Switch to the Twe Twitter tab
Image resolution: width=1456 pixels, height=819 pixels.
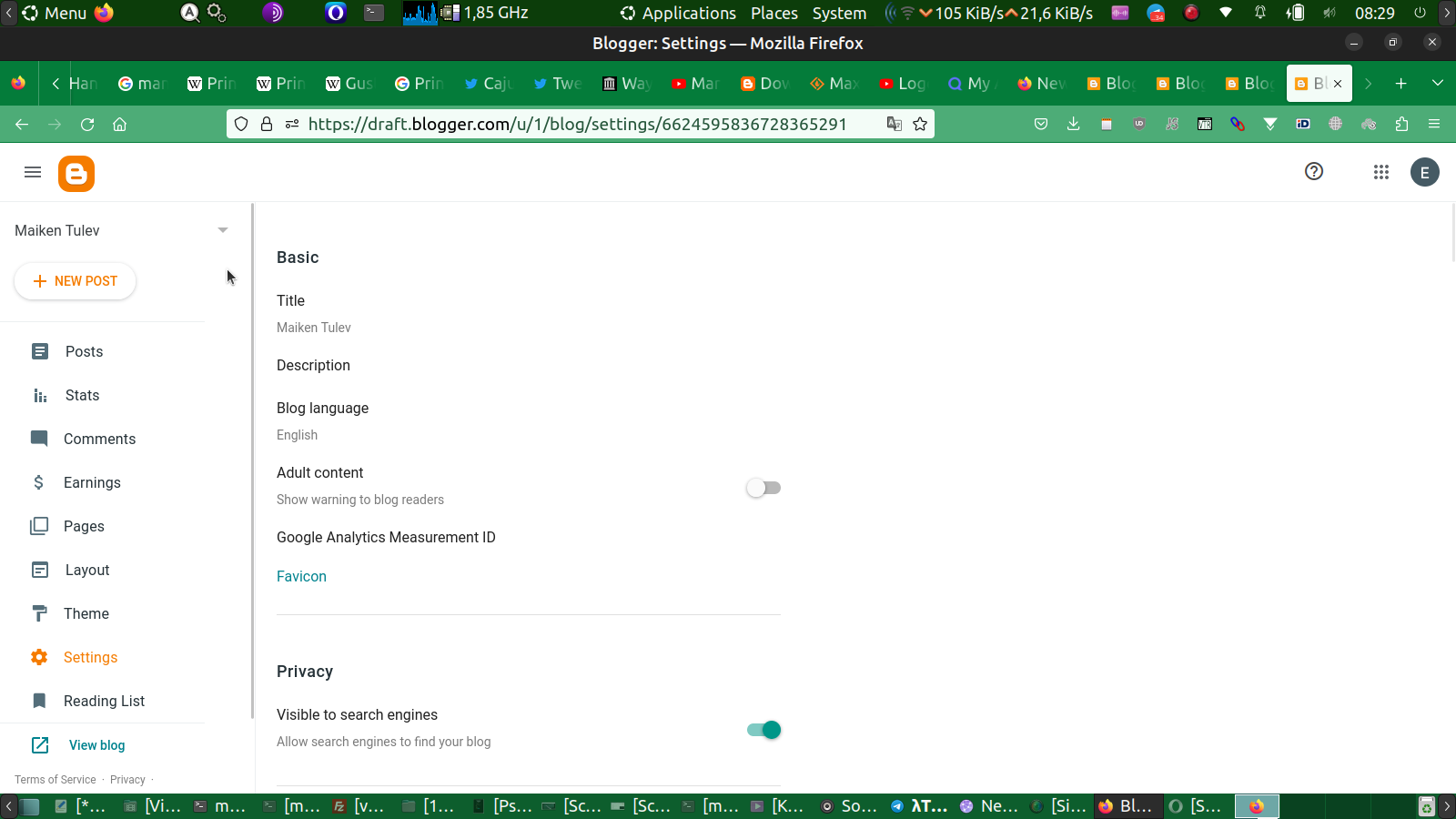click(557, 84)
